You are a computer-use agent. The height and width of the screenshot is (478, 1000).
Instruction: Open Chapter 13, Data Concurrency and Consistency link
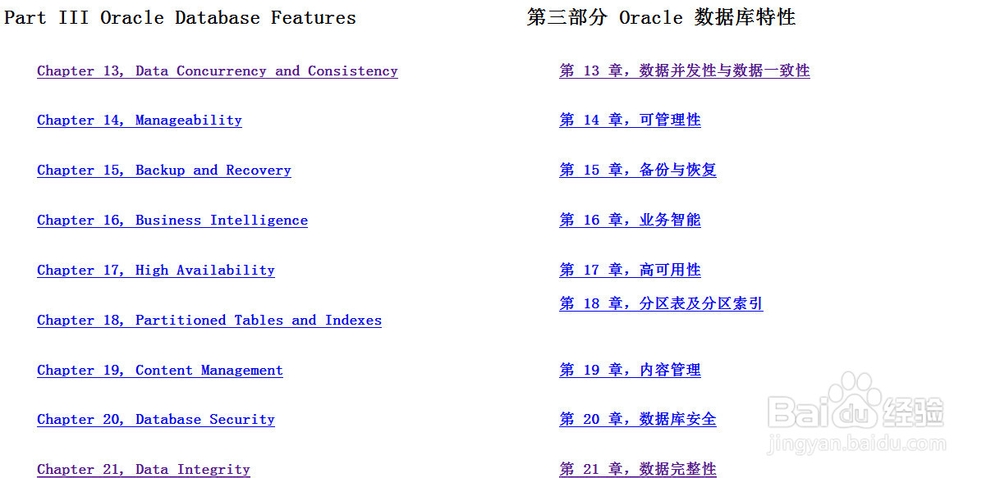[x=217, y=71]
